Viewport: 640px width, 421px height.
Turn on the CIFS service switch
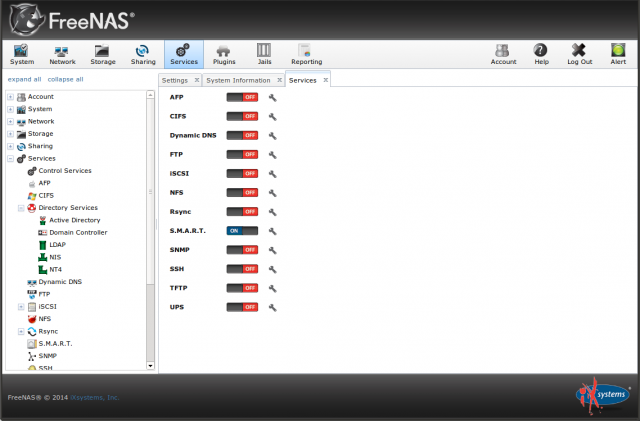pos(242,116)
